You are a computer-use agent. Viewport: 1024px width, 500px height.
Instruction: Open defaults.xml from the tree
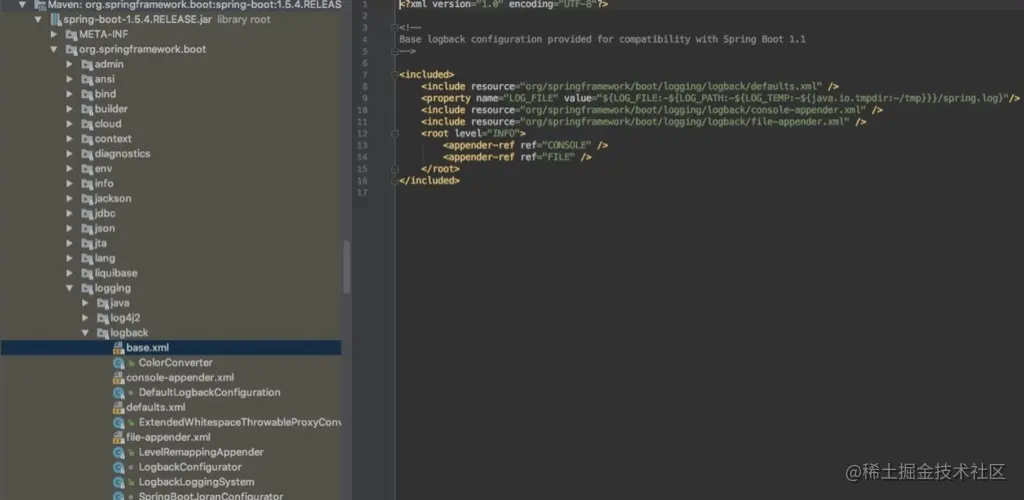pos(155,407)
